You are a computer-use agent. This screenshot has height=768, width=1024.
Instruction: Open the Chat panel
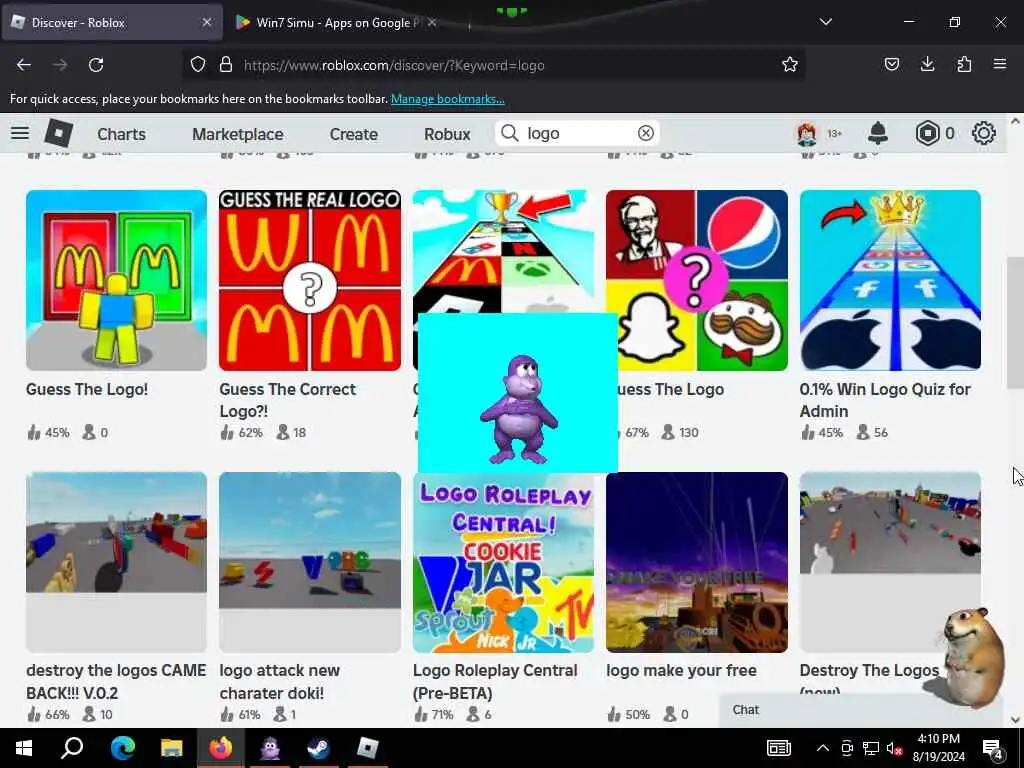click(861, 710)
